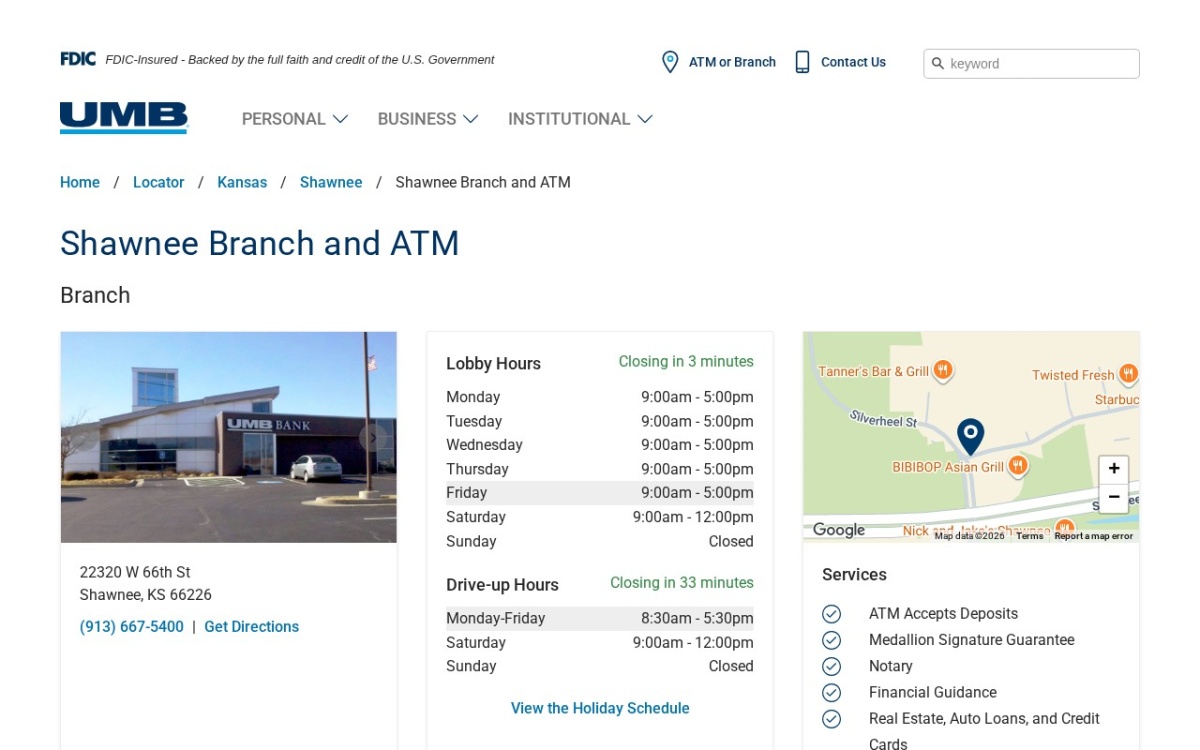Click the Friday lobby hours row
Image resolution: width=1200 pixels, height=750 pixels.
pyautogui.click(x=600, y=493)
